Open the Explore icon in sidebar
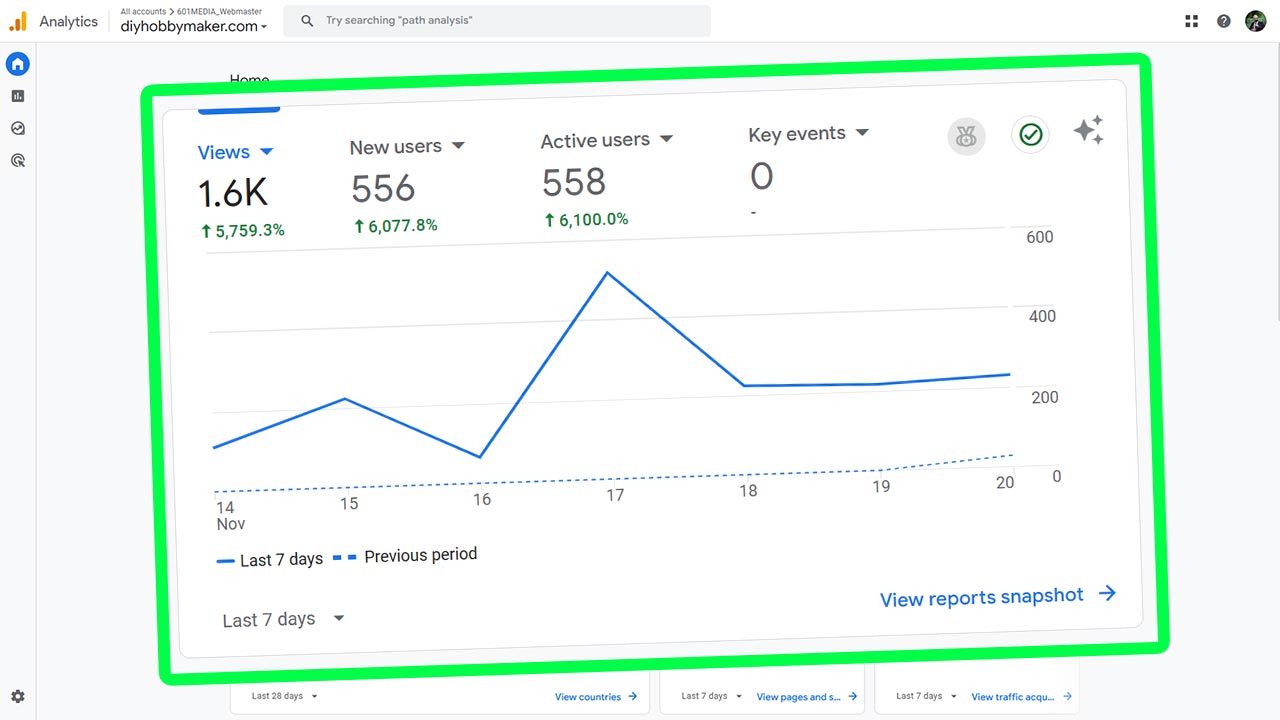1280x720 pixels. [17, 128]
